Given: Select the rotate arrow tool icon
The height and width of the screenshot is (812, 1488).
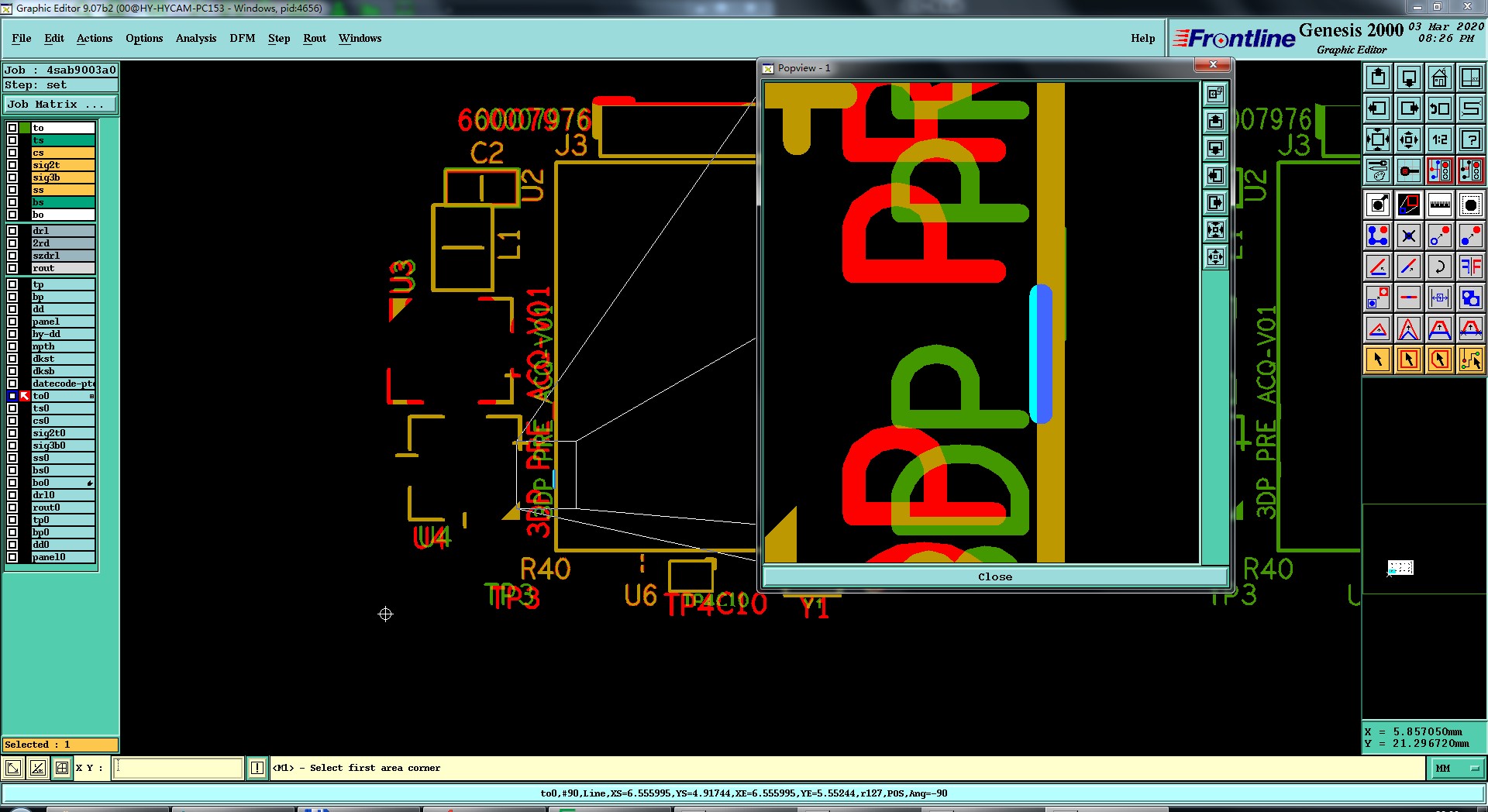Looking at the screenshot, I should click(1440, 267).
